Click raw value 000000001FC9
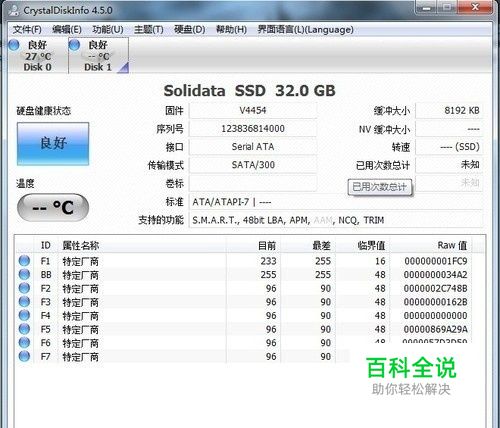Screen dimensions: 500x428 point(436,261)
